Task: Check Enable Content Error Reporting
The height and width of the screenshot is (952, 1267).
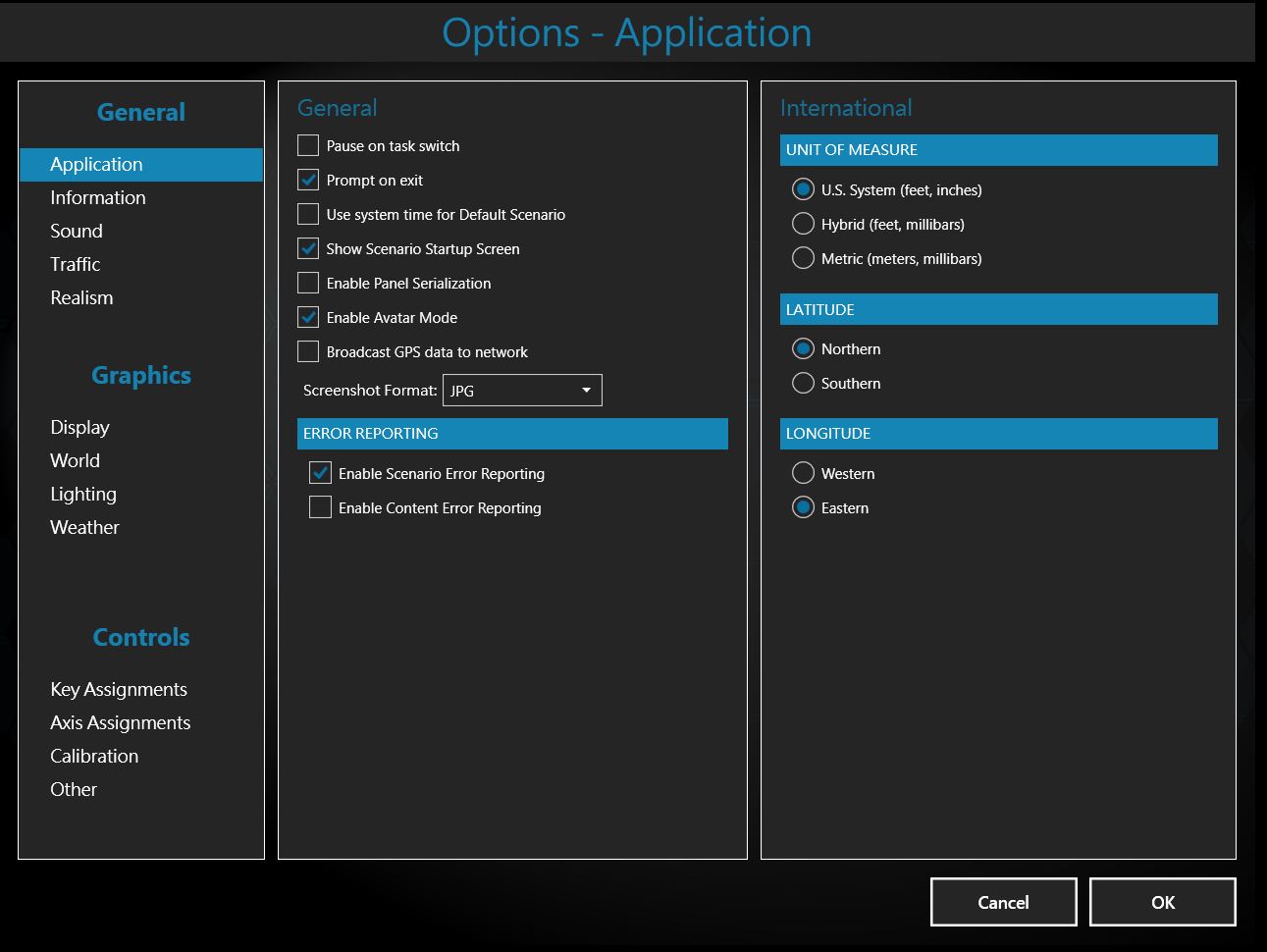Action: point(320,507)
